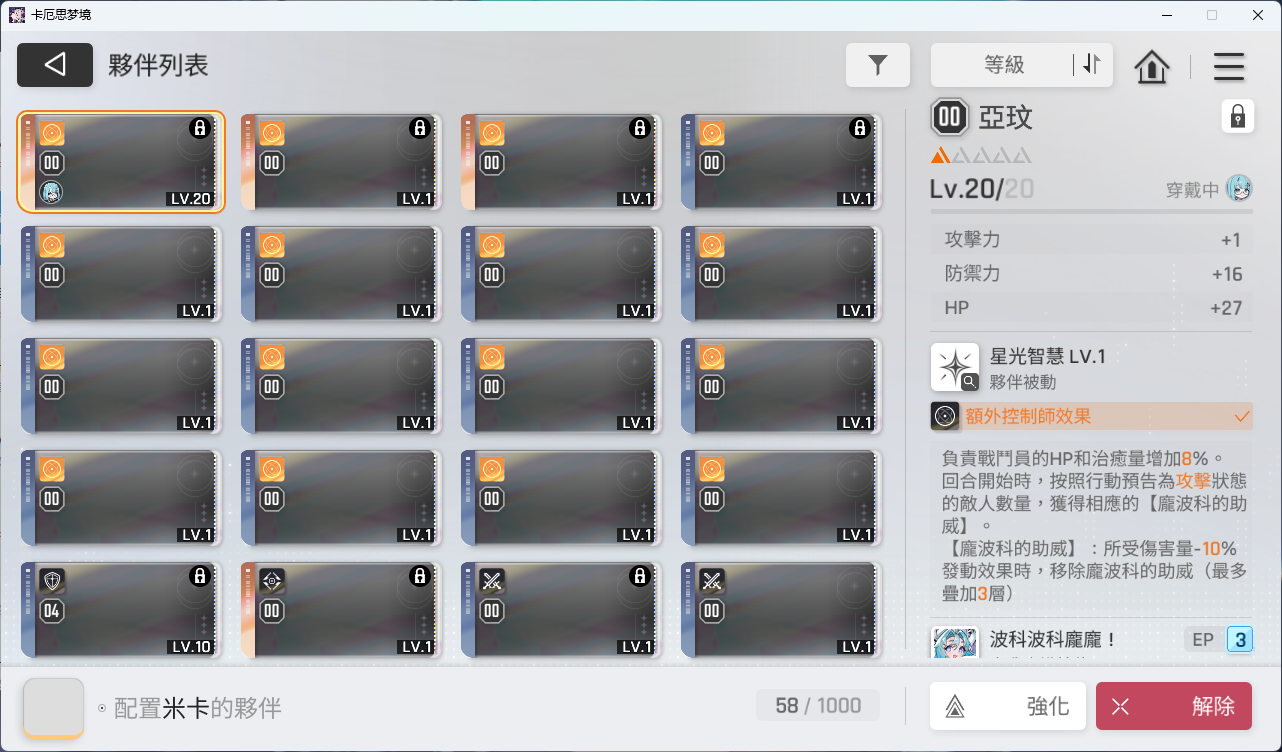Click the avatar next to 穿戴中
Viewport: 1282px width, 752px height.
click(1239, 188)
